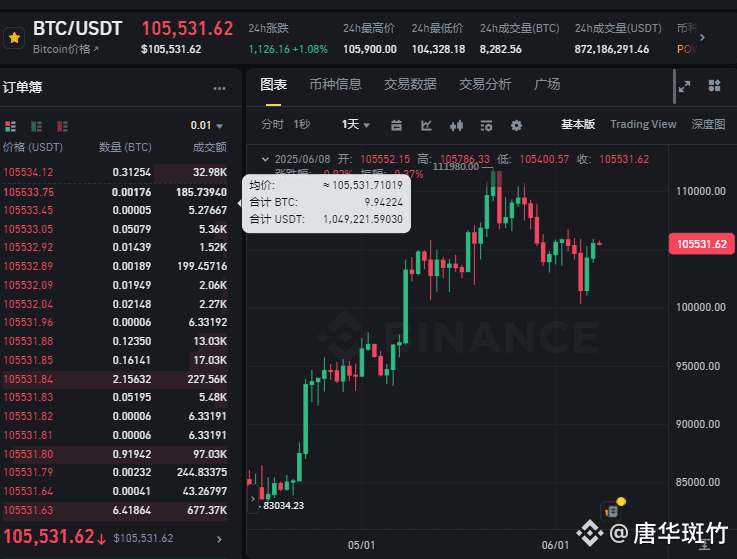
Task: Select the 105532.92 sell order price
Action: pos(28,247)
